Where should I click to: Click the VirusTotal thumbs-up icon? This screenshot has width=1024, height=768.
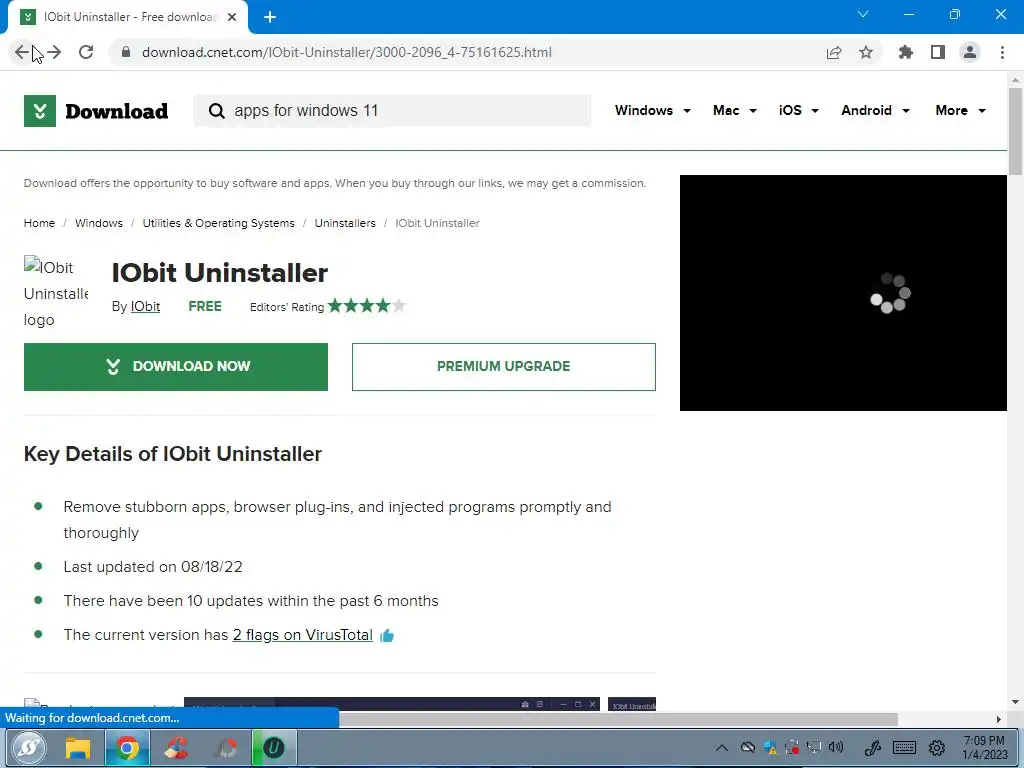387,635
